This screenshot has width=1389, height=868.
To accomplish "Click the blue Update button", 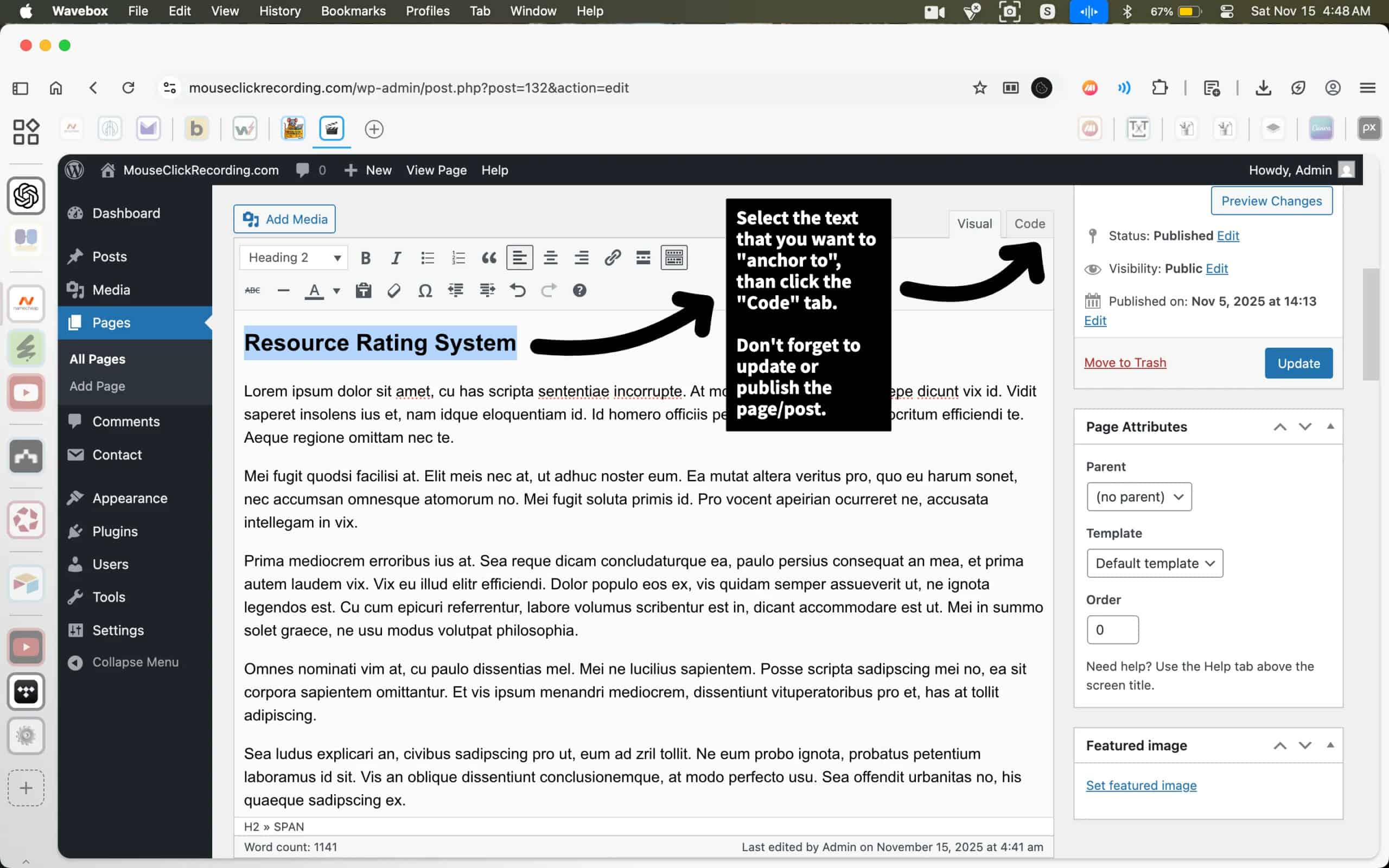I will (1298, 363).
